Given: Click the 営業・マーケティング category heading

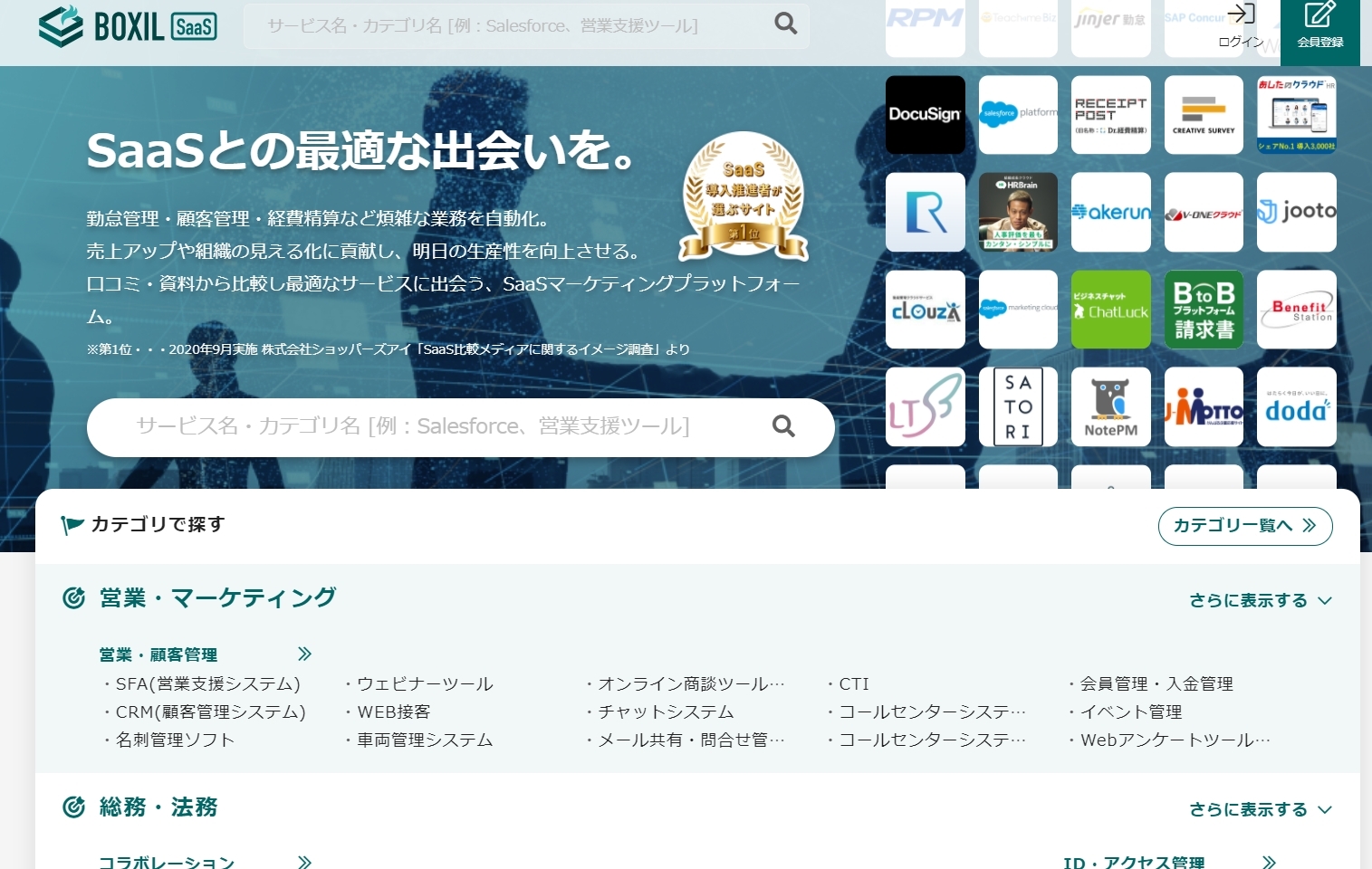Looking at the screenshot, I should pyautogui.click(x=217, y=597).
